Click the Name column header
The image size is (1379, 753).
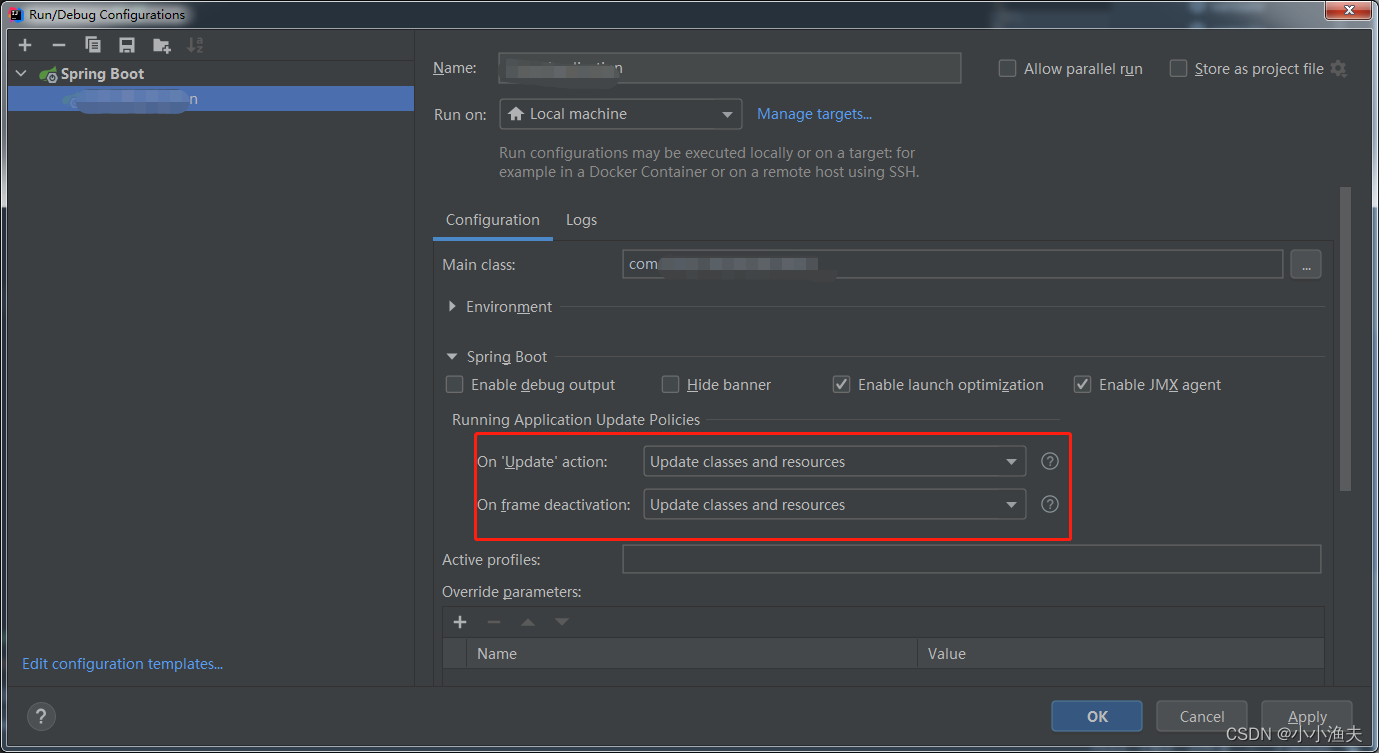point(692,654)
